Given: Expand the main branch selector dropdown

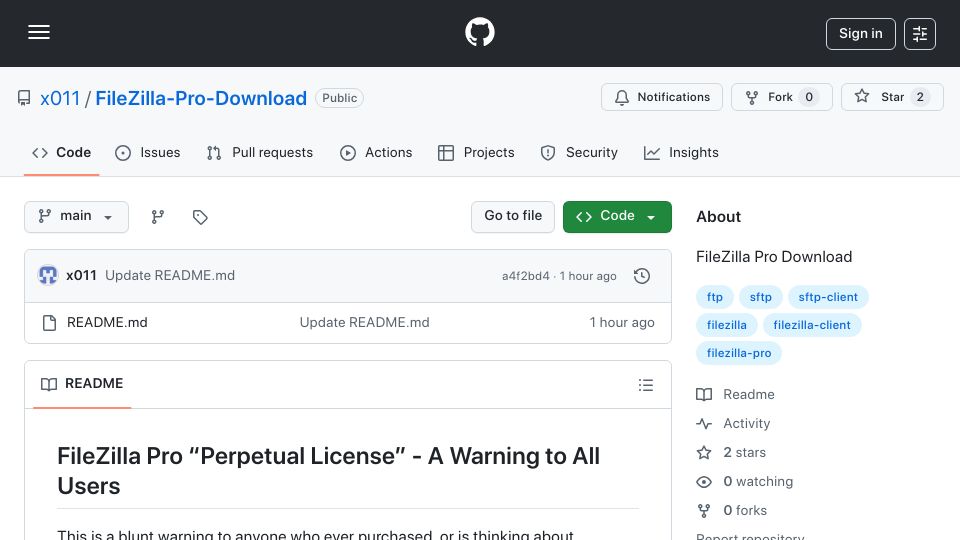Looking at the screenshot, I should coord(77,217).
